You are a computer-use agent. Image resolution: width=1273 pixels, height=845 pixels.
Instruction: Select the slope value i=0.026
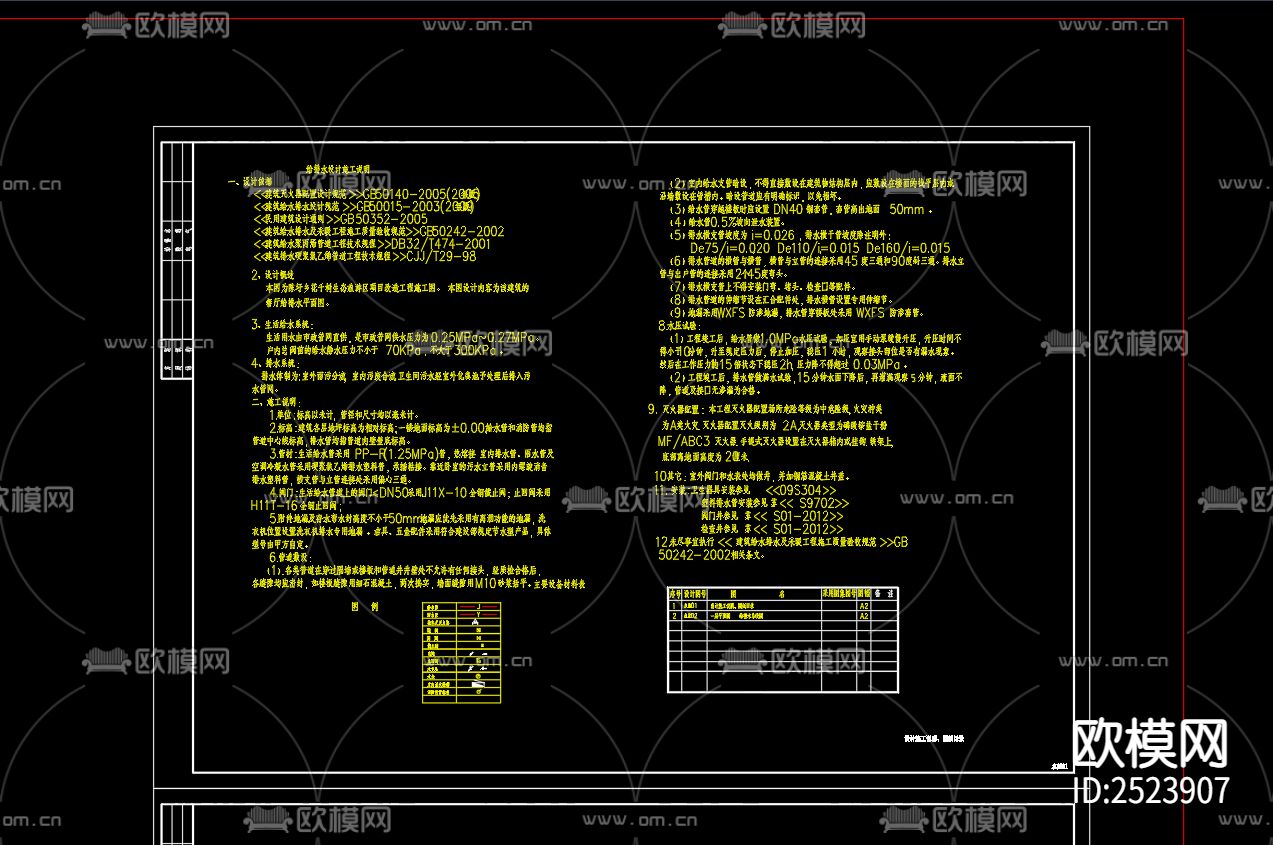coord(774,235)
